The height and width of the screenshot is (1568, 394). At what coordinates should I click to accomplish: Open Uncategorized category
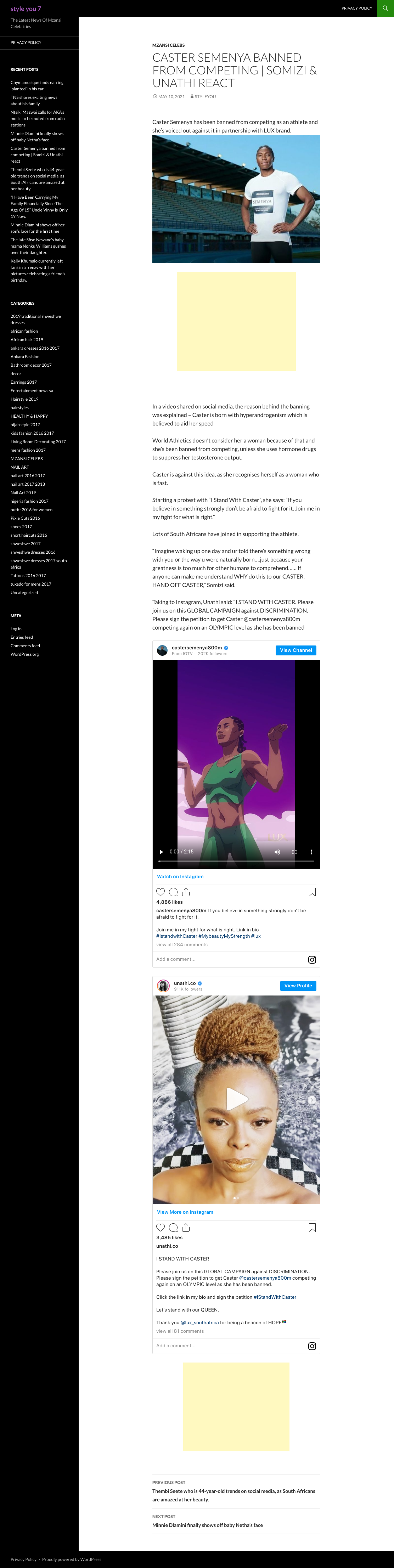point(24,593)
